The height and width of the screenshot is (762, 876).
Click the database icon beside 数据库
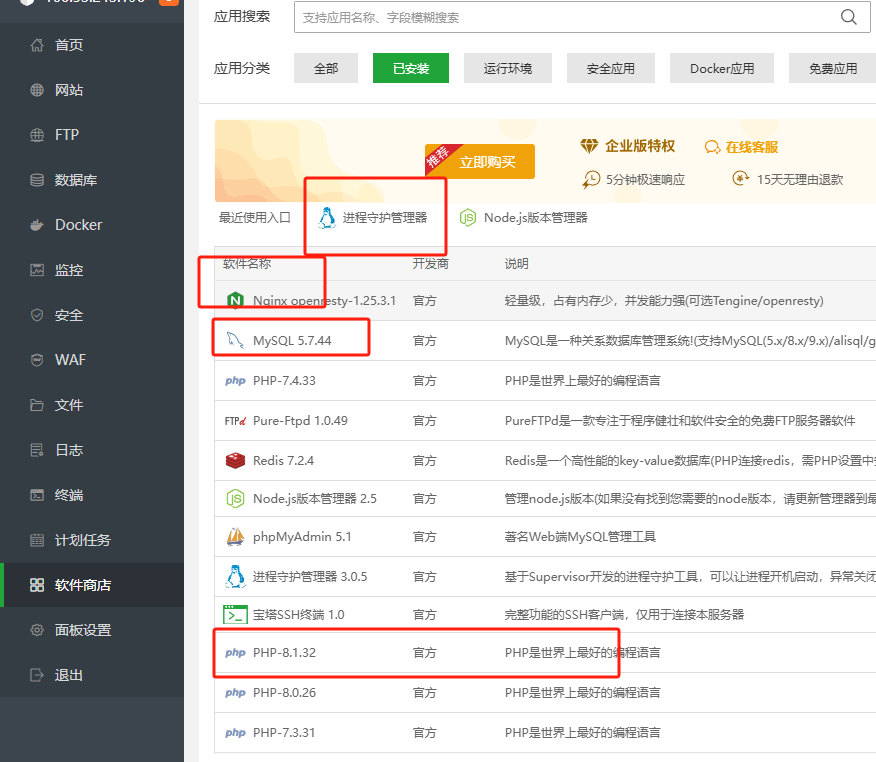click(x=37, y=180)
